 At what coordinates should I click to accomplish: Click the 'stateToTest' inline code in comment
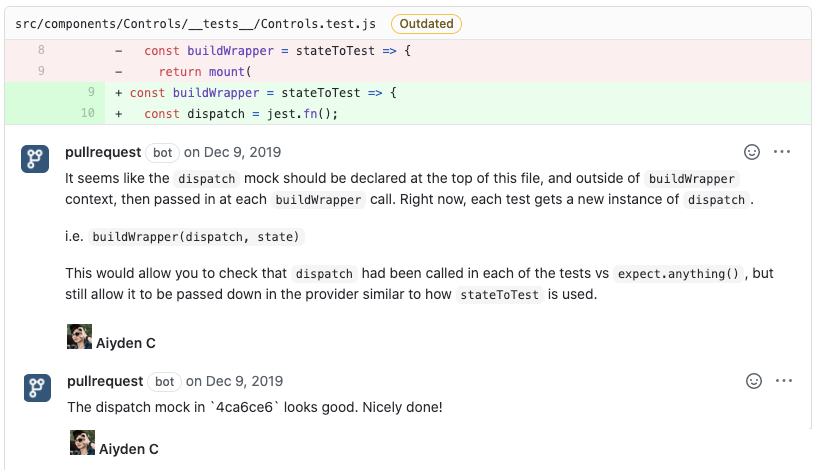click(x=499, y=295)
